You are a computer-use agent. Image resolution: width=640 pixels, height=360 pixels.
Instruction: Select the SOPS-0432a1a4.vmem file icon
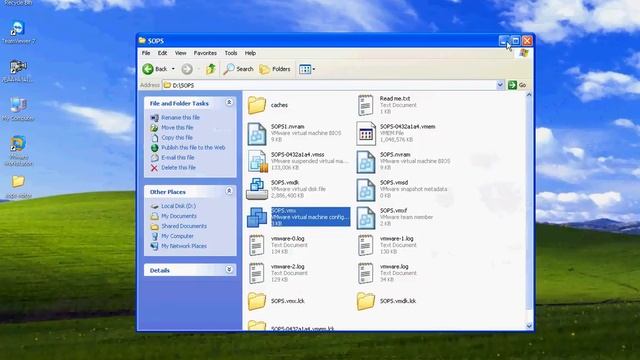pyautogui.click(x=366, y=133)
